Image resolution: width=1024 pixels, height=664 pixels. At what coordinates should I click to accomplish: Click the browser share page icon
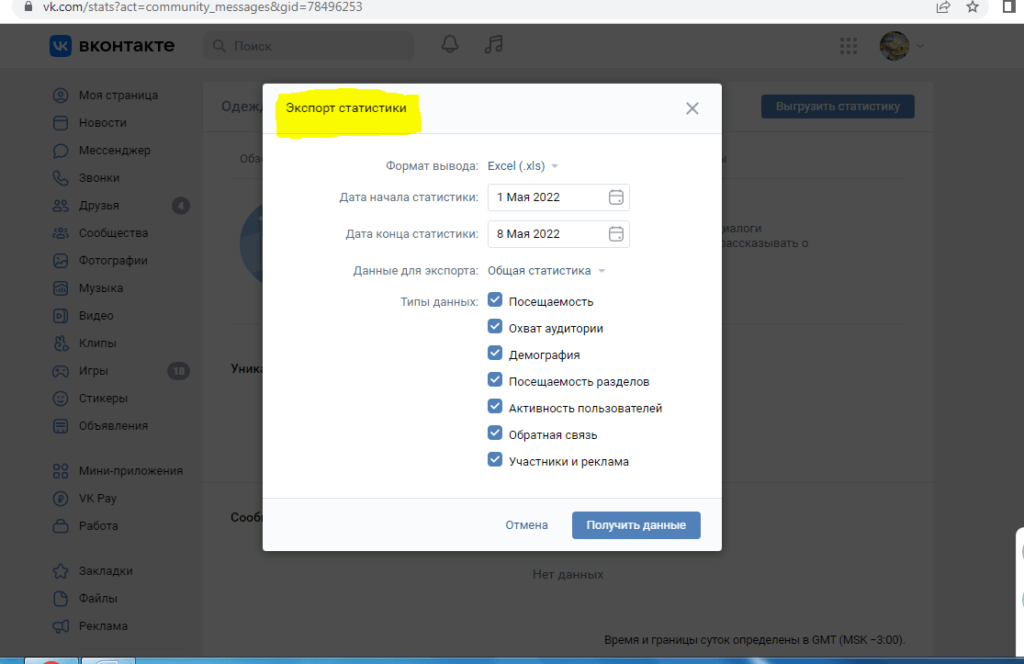click(943, 7)
